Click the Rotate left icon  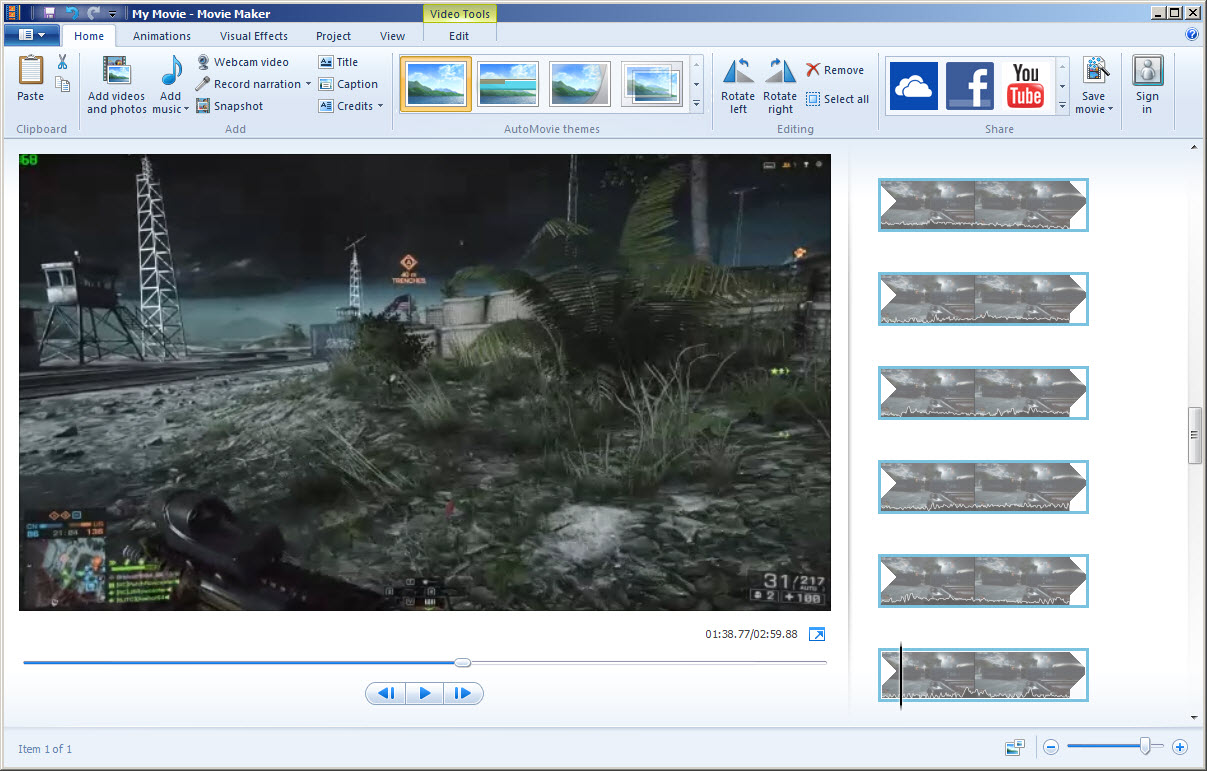738,72
